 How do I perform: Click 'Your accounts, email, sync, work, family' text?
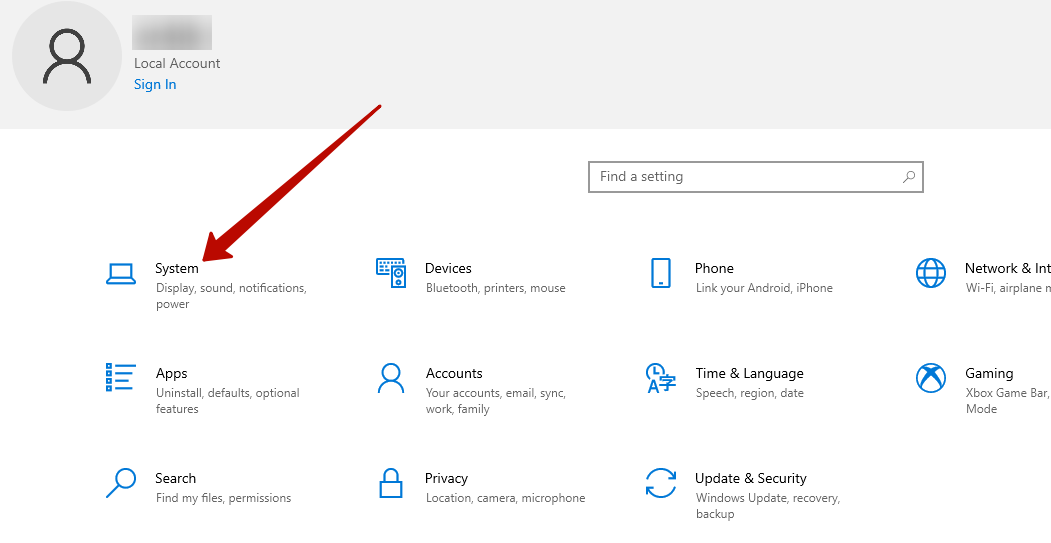496,401
